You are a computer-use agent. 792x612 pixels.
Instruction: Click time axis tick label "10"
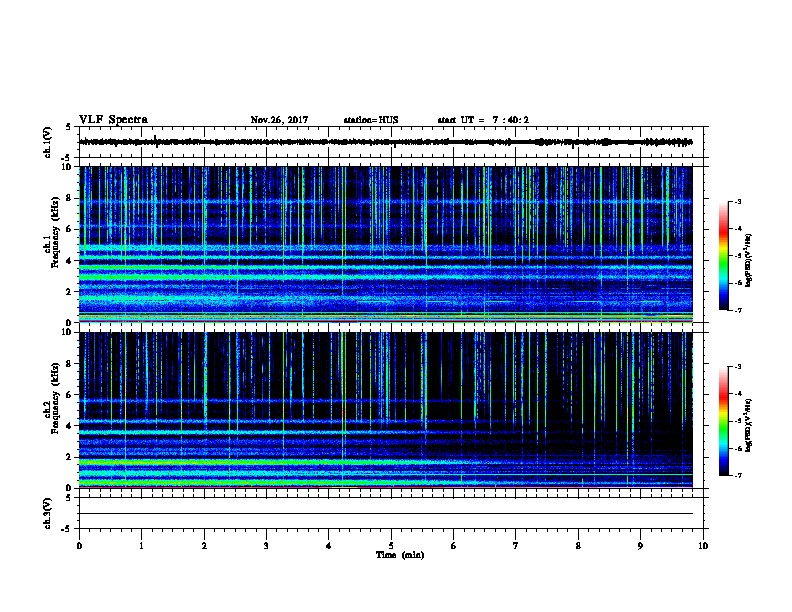point(703,546)
